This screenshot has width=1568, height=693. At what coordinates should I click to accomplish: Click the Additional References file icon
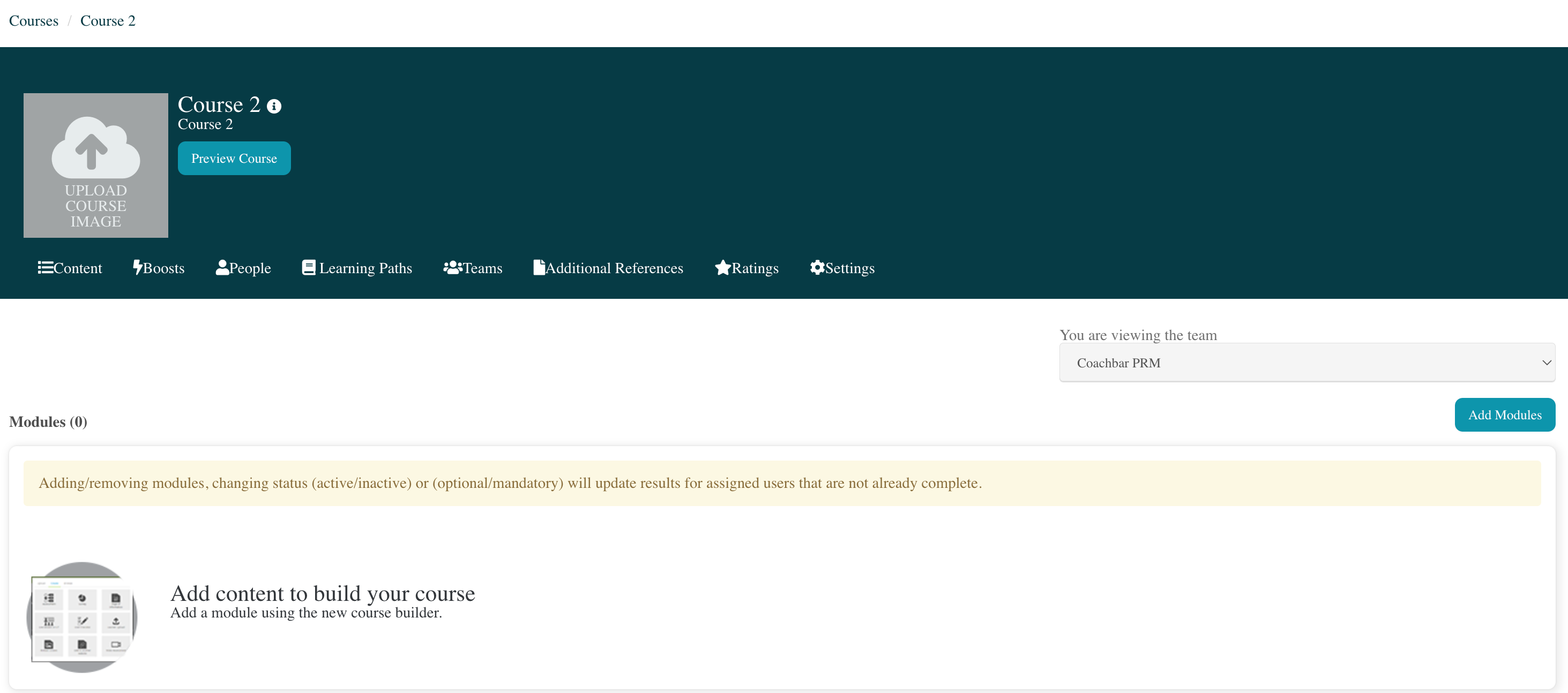tap(539, 268)
